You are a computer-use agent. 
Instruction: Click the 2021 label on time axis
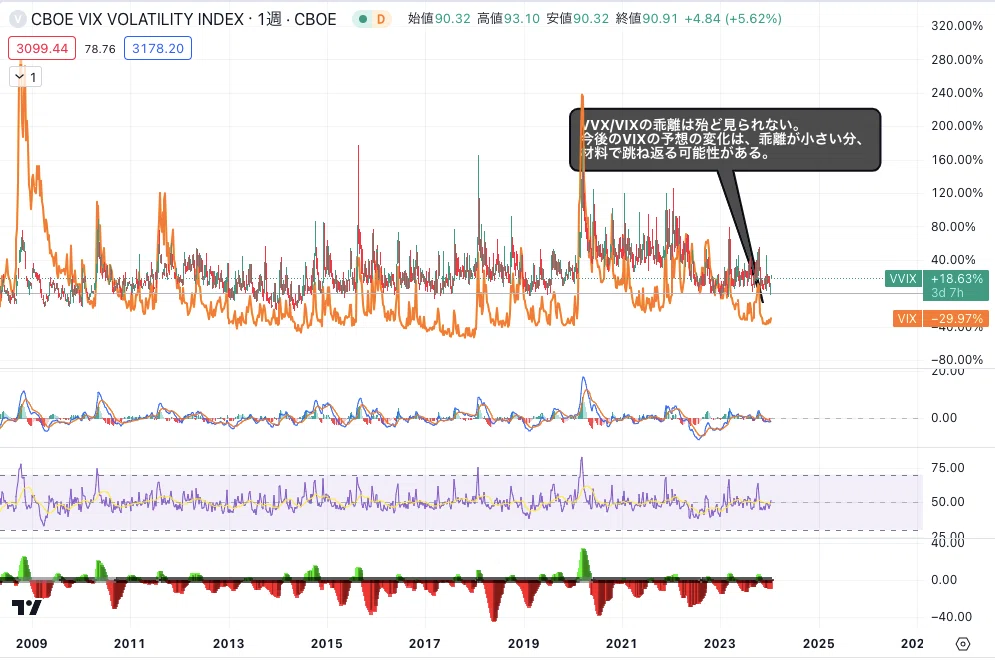621,644
